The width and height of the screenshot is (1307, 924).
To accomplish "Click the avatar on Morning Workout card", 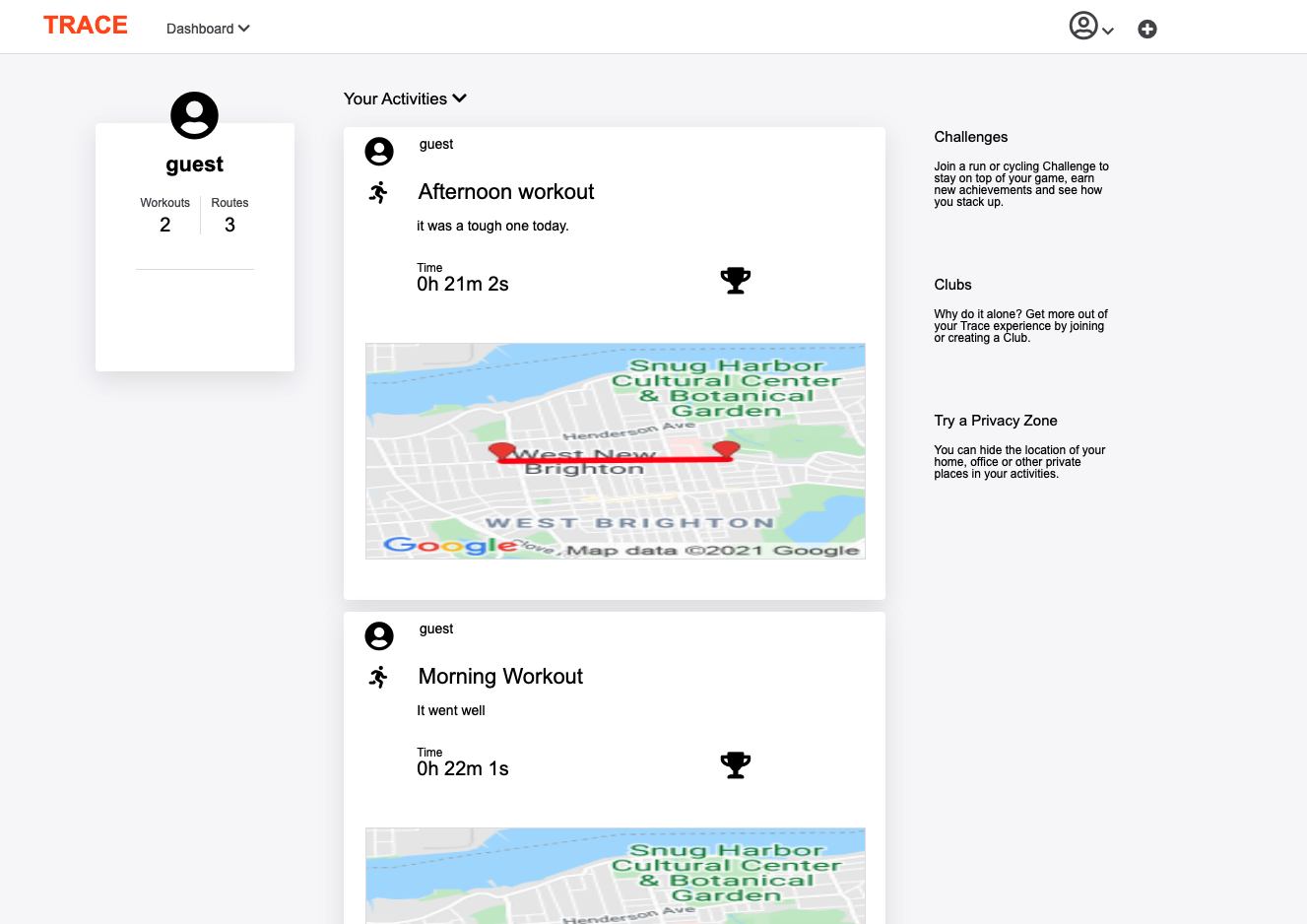I will [x=379, y=635].
